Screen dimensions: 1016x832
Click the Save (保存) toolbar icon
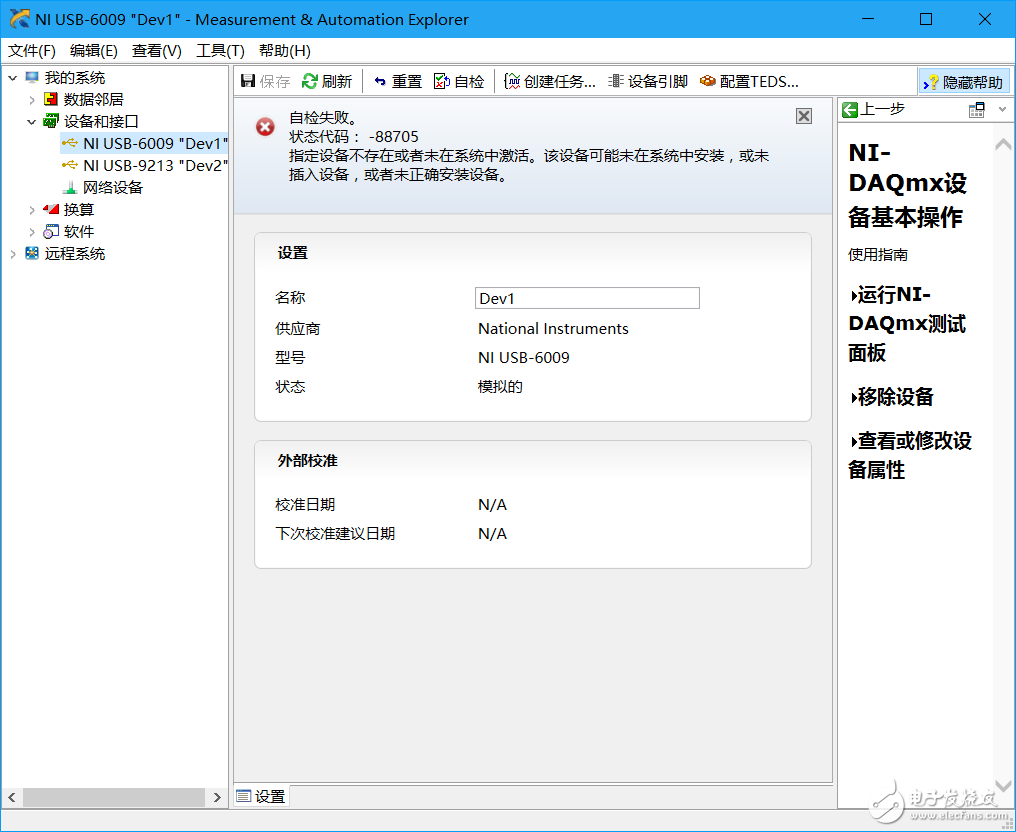[x=248, y=81]
